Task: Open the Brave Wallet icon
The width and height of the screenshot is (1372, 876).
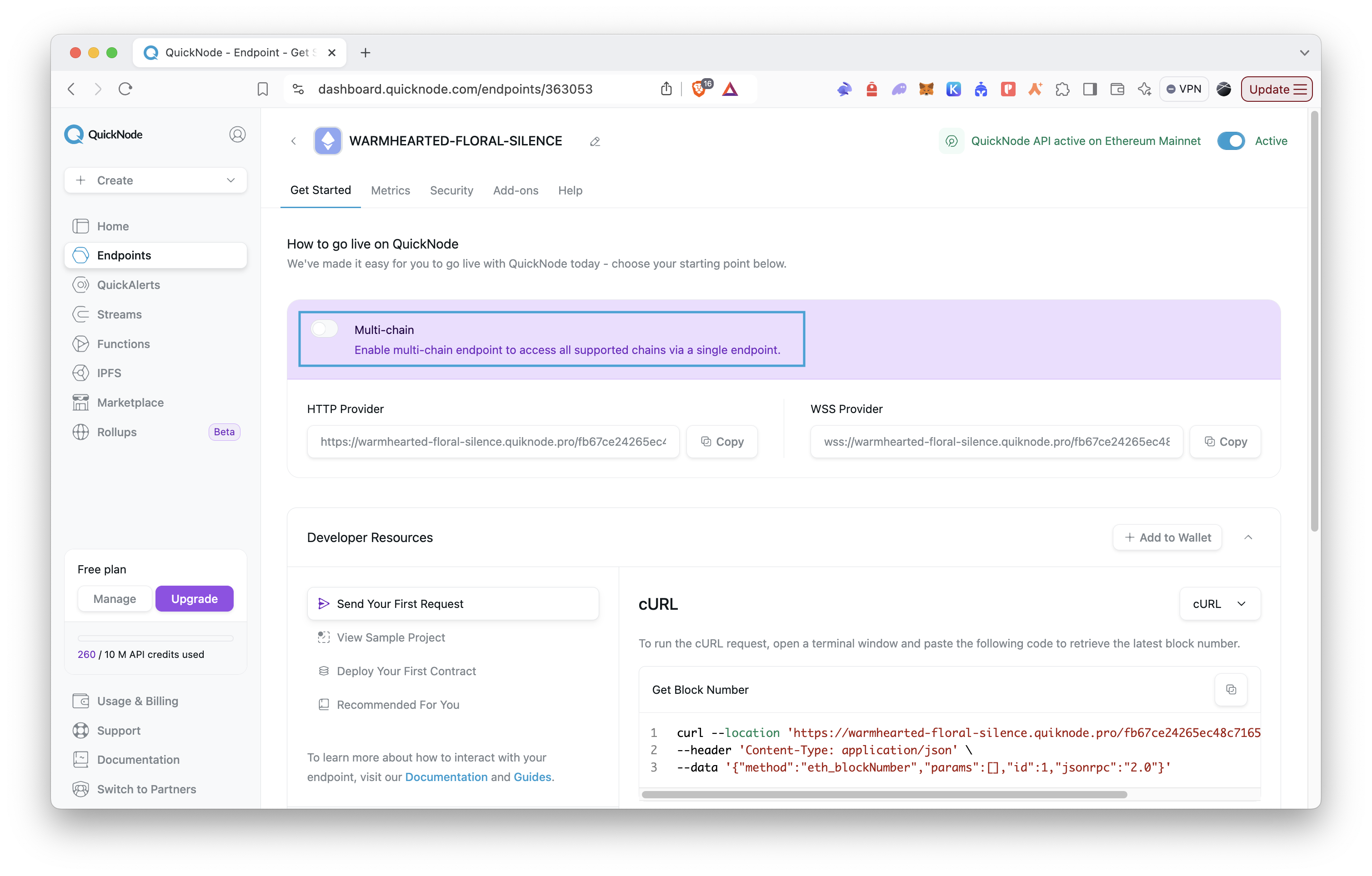Action: (x=1117, y=89)
